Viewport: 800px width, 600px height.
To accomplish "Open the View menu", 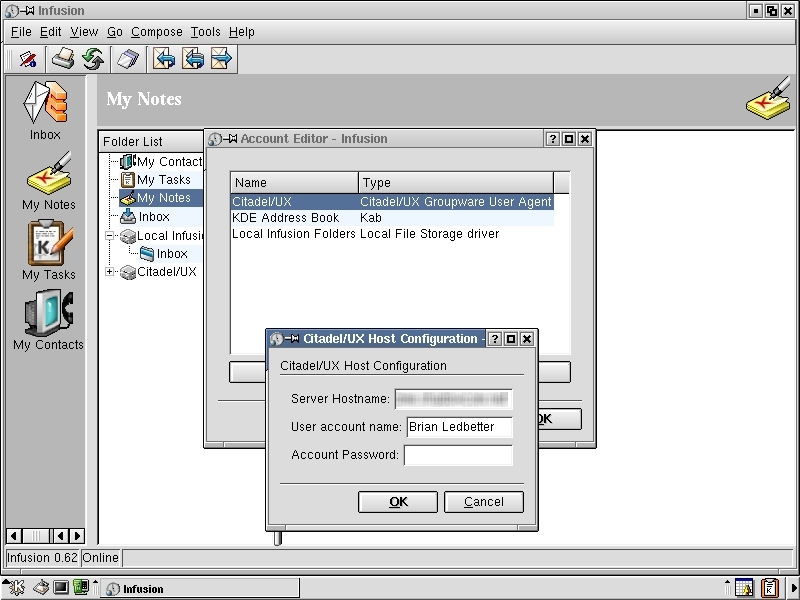I will click(x=84, y=32).
